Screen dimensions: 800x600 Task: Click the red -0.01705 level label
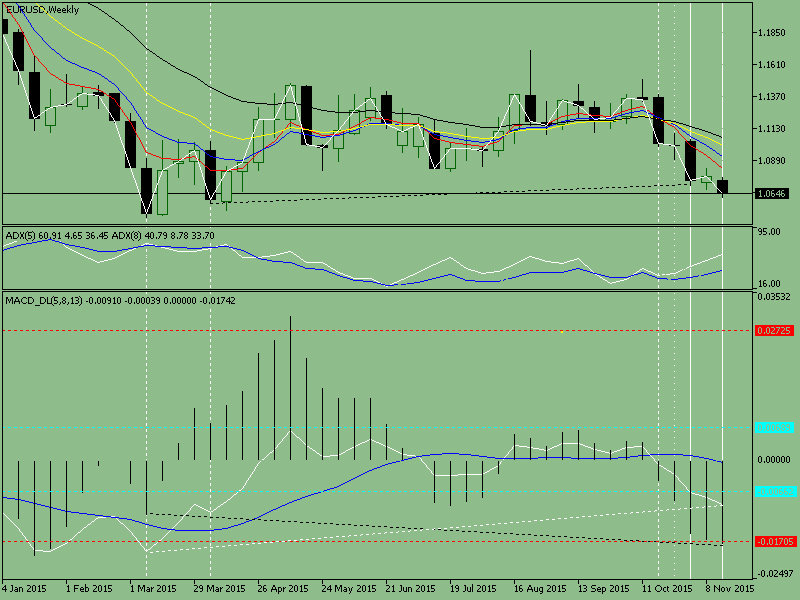point(774,541)
